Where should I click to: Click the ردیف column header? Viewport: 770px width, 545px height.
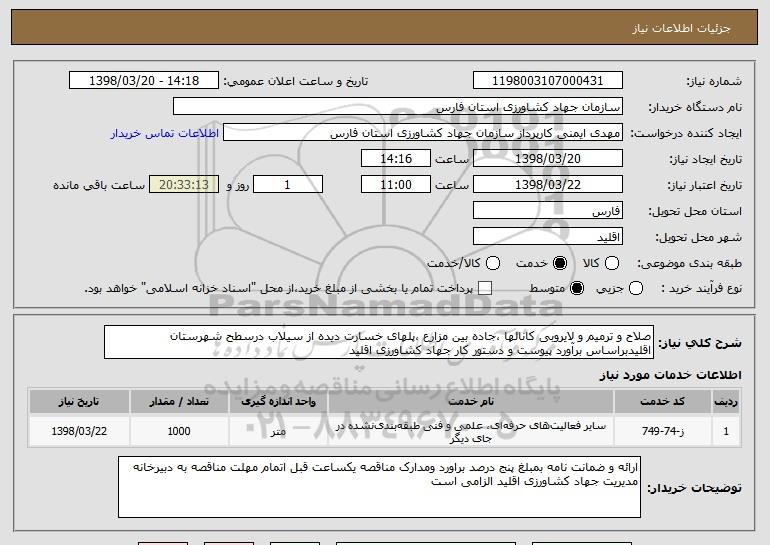[726, 402]
